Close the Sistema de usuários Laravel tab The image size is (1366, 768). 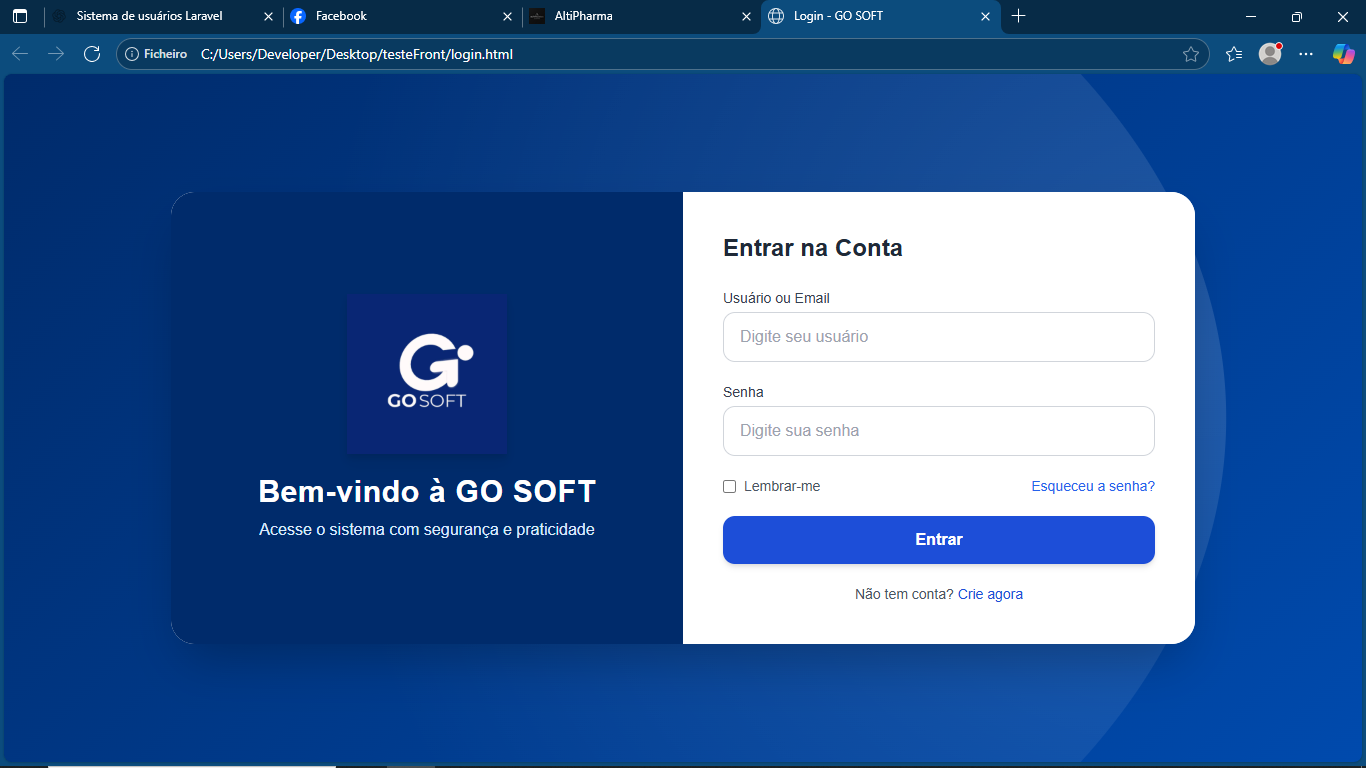(x=268, y=16)
